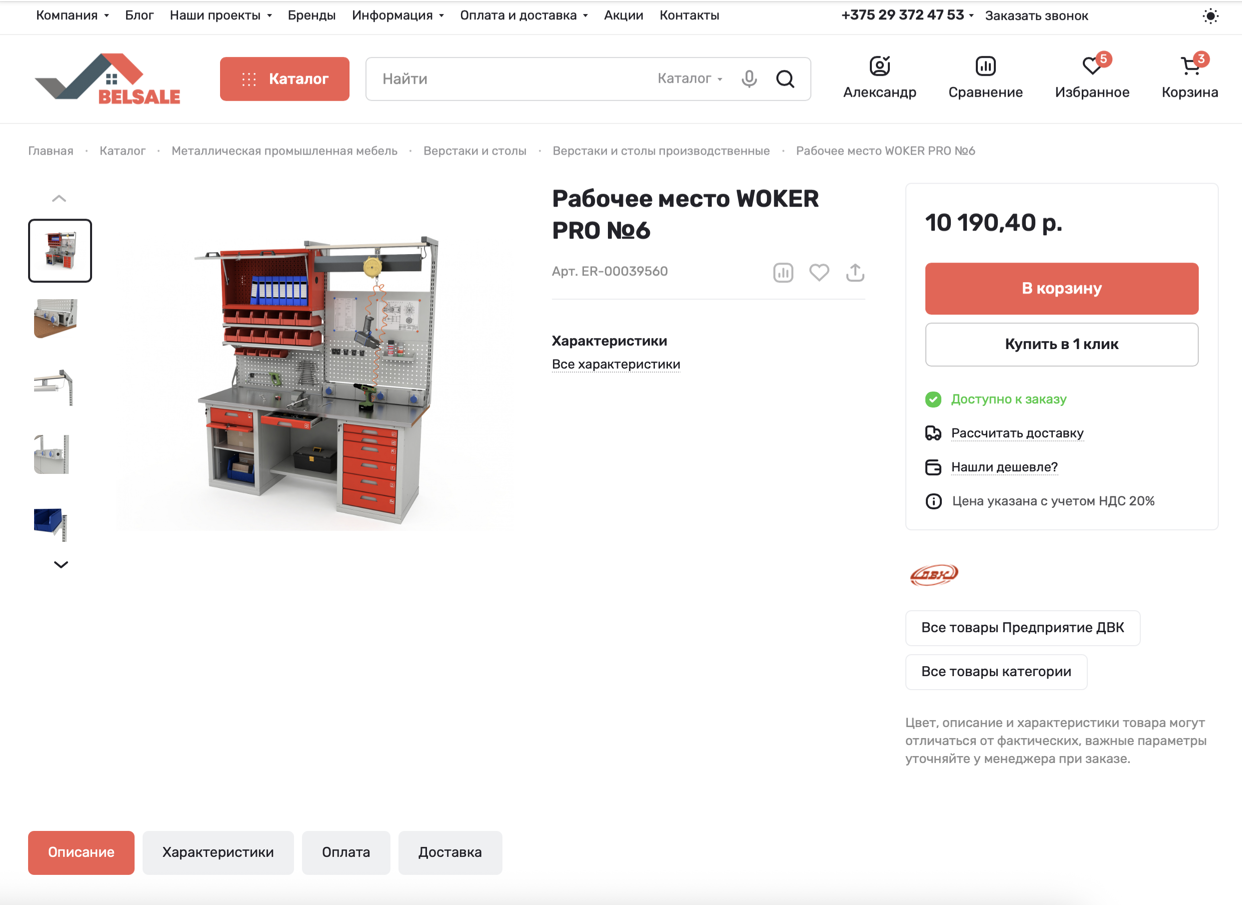Toggle the dark/light theme sun icon
This screenshot has height=905, width=1242.
coord(1210,16)
